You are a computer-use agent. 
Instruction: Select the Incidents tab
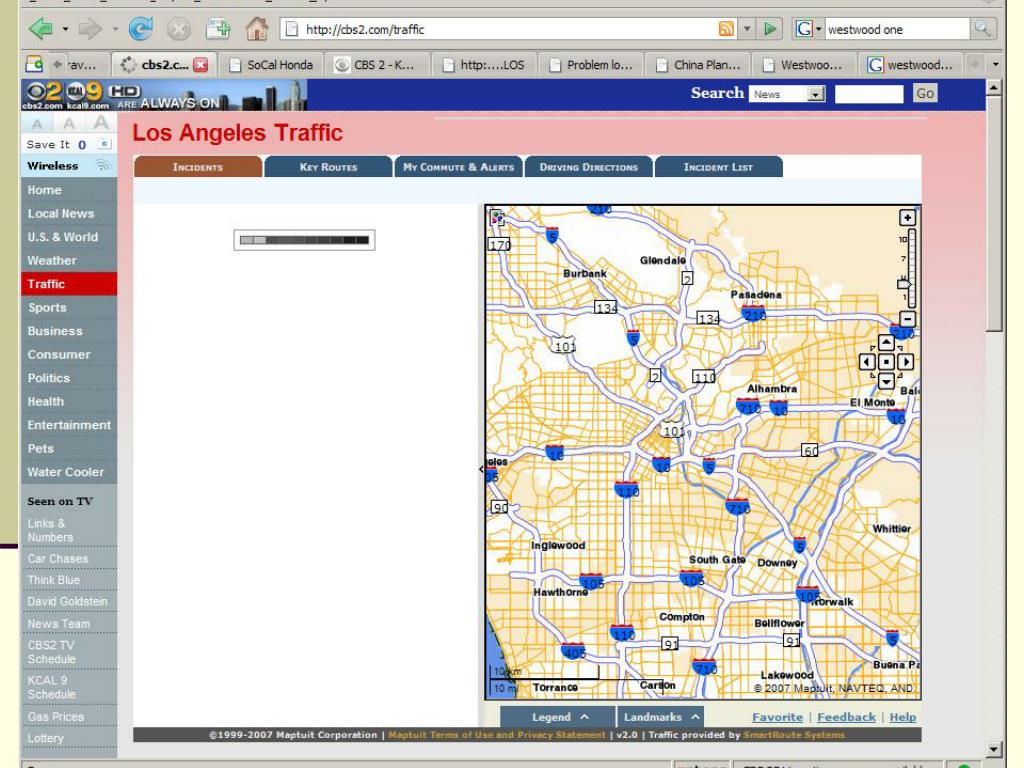click(198, 167)
